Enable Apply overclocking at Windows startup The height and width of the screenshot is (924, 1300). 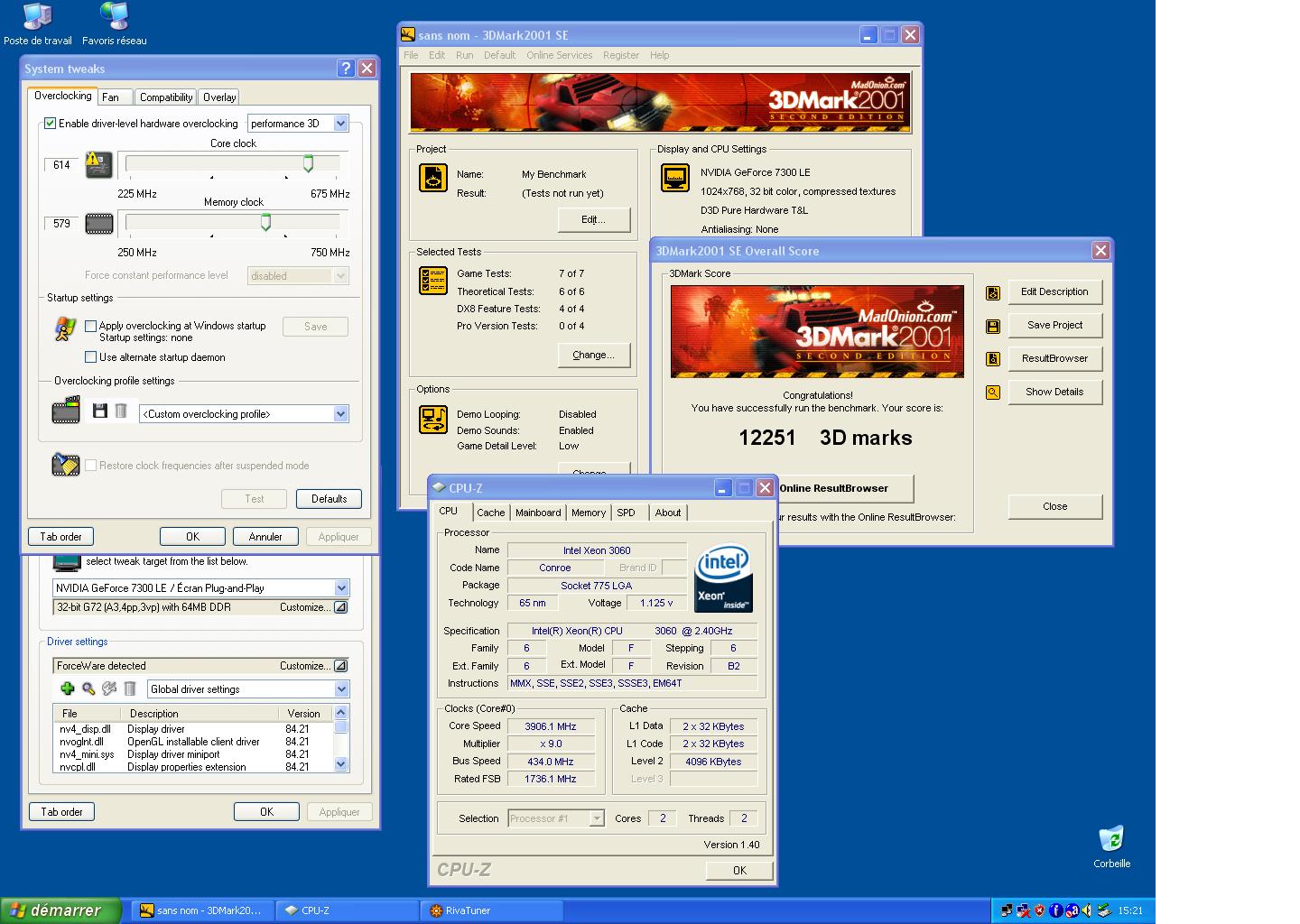click(90, 326)
